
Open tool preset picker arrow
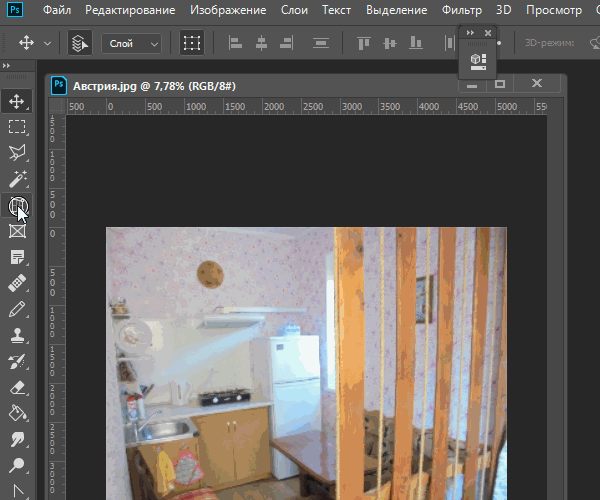click(x=47, y=43)
